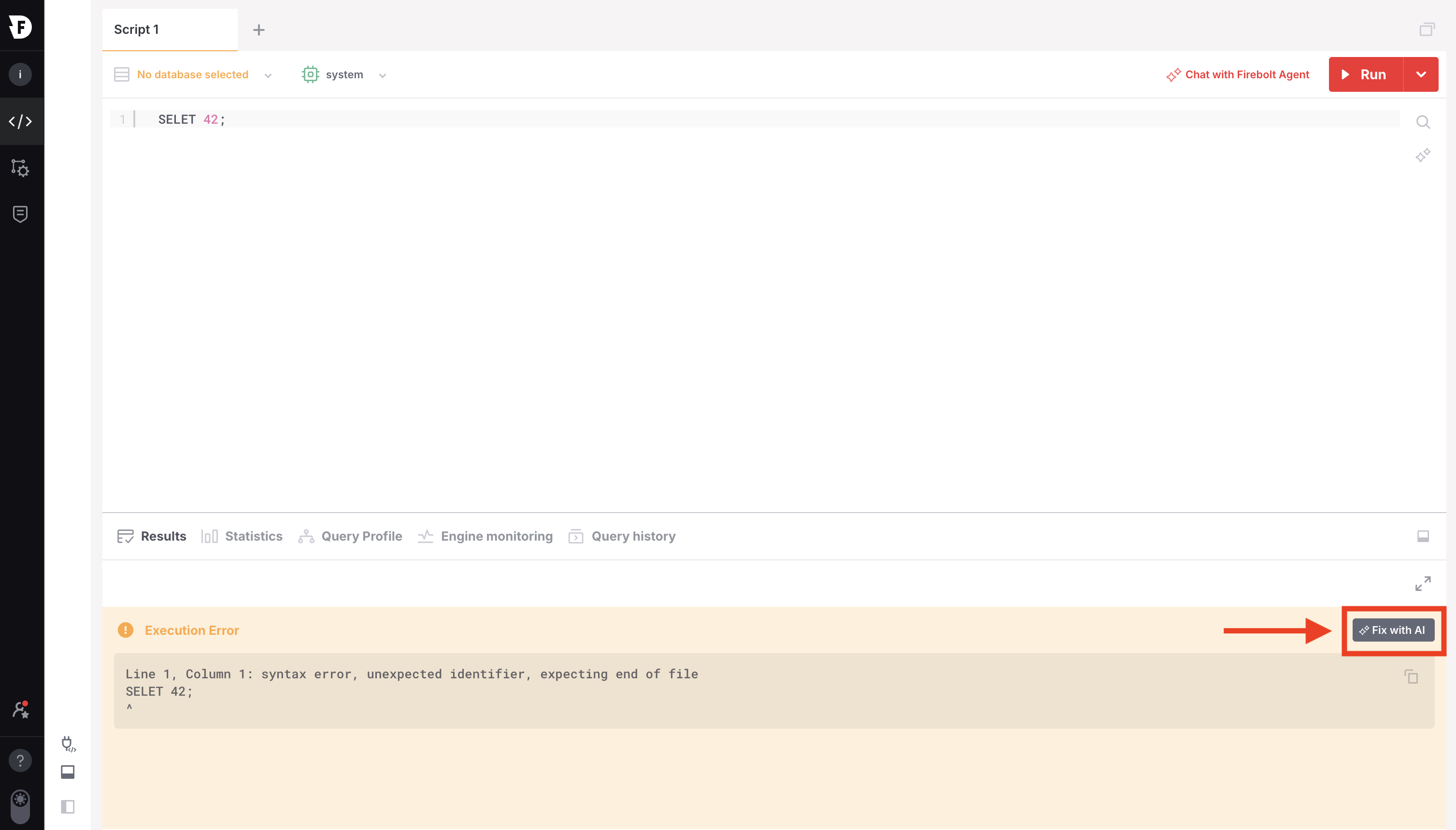Screen dimensions: 1456x830
Task: Copy the error message
Action: click(1411, 677)
